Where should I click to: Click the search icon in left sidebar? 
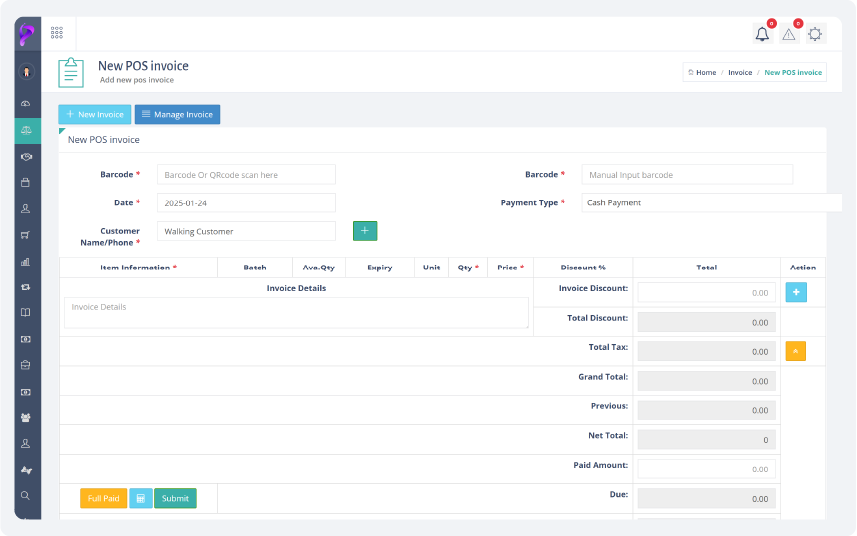(x=26, y=495)
